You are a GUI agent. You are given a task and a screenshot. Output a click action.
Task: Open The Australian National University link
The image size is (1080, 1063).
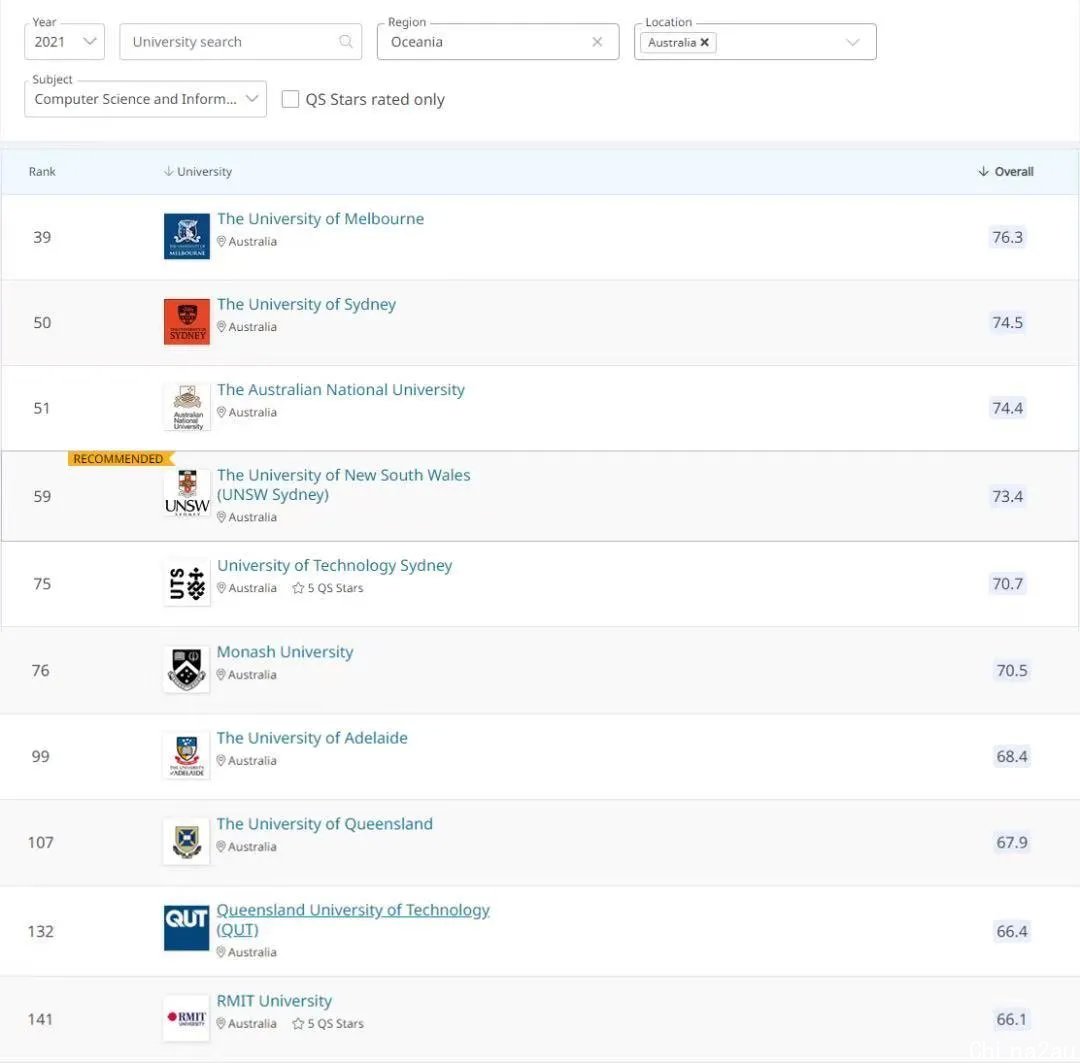[x=341, y=389]
